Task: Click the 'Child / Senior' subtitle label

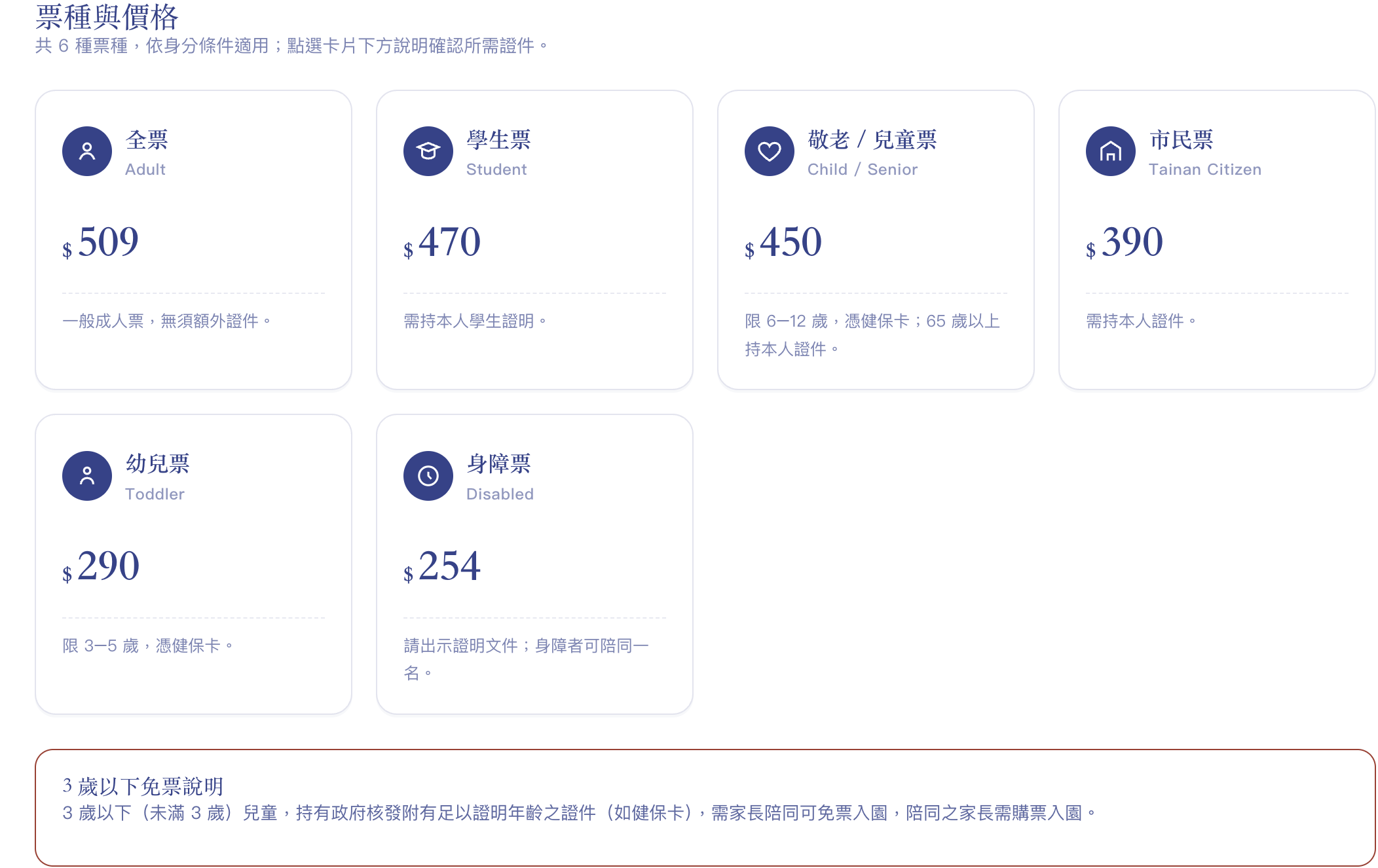Action: click(863, 170)
